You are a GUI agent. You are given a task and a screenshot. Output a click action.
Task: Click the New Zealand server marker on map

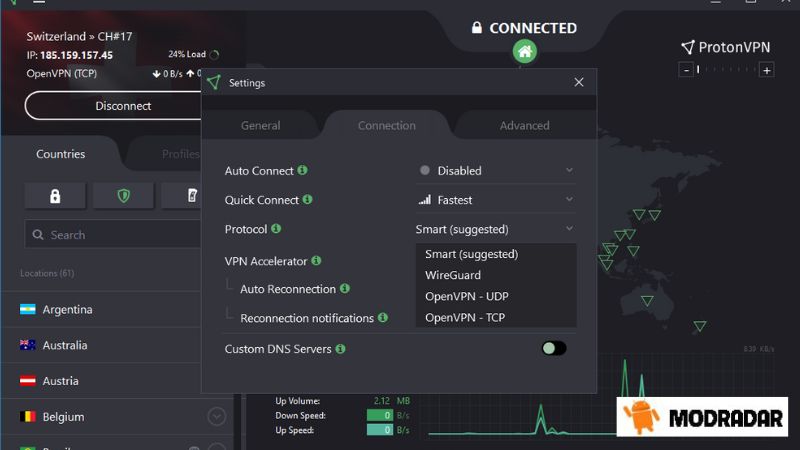pyautogui.click(x=700, y=326)
